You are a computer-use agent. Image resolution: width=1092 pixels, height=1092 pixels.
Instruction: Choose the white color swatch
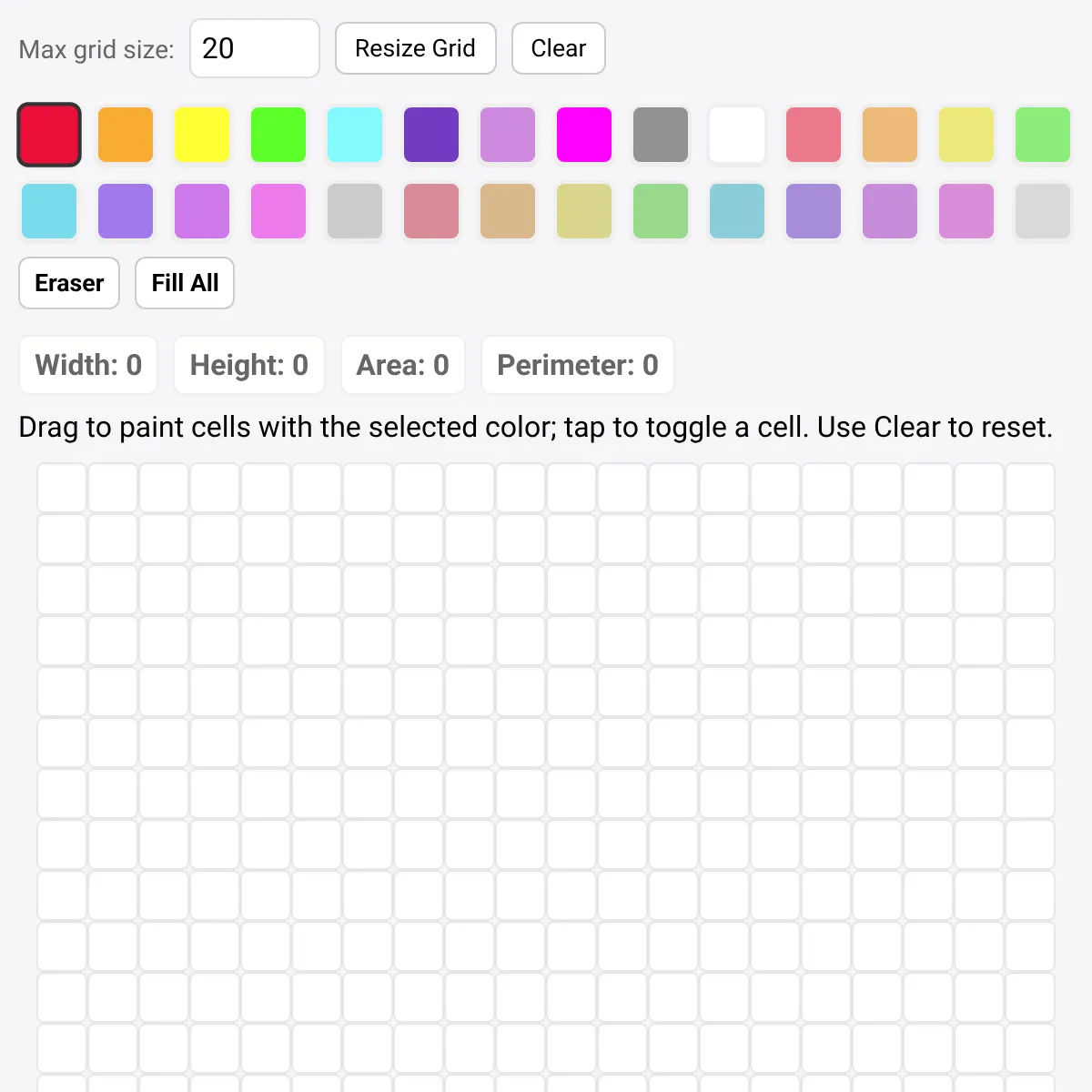737,135
